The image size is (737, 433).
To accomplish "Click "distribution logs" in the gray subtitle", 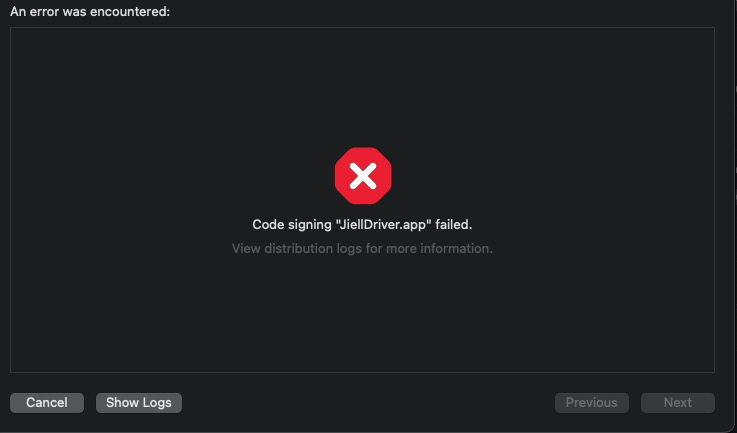I will pyautogui.click(x=312, y=248).
